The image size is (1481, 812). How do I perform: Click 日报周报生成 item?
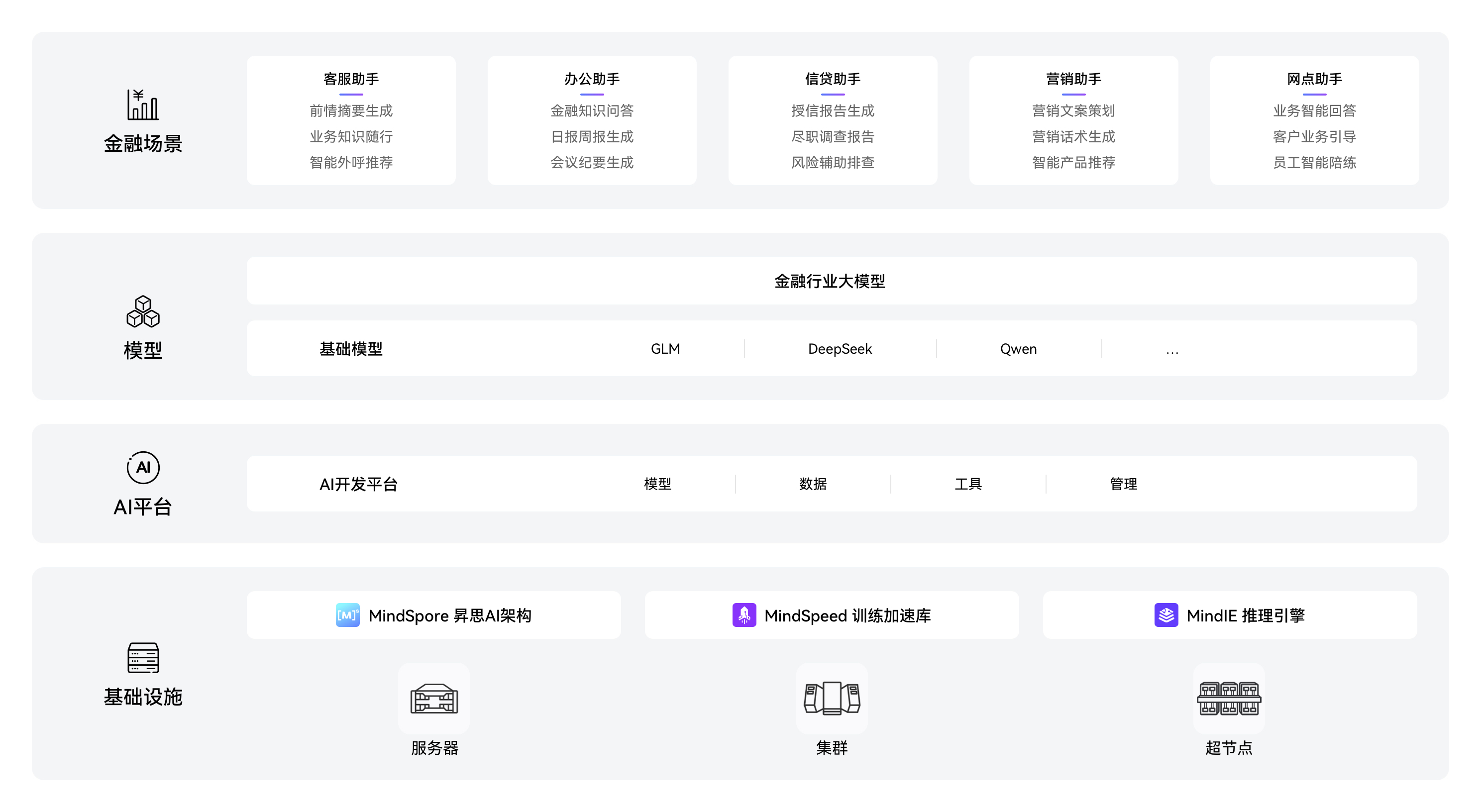[x=592, y=136]
